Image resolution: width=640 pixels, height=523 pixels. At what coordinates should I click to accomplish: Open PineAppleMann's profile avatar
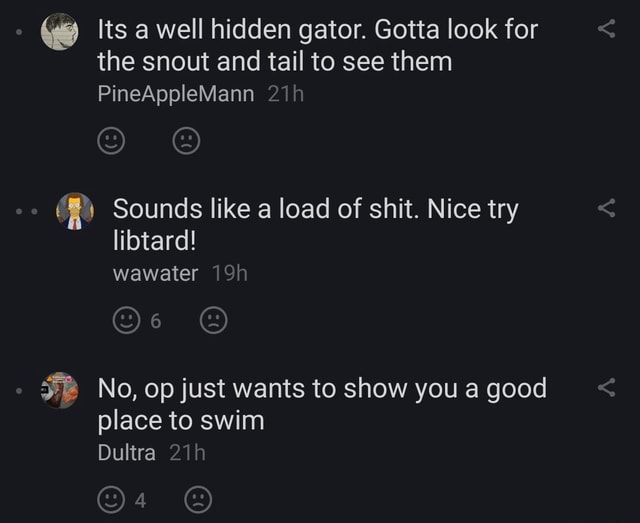(59, 32)
